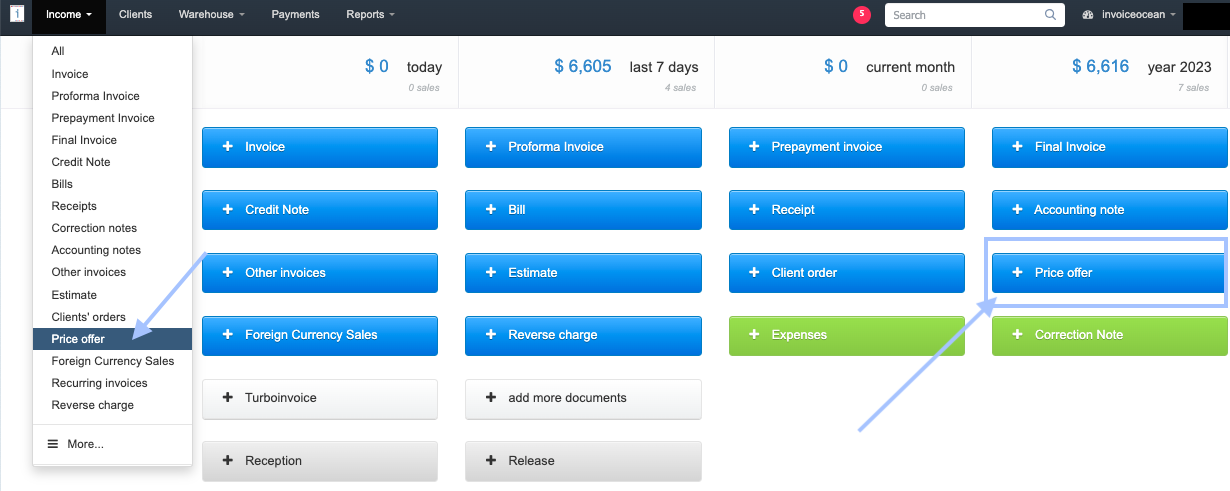The width and height of the screenshot is (1230, 491).
Task: Open the Clients tab
Action: pyautogui.click(x=135, y=15)
